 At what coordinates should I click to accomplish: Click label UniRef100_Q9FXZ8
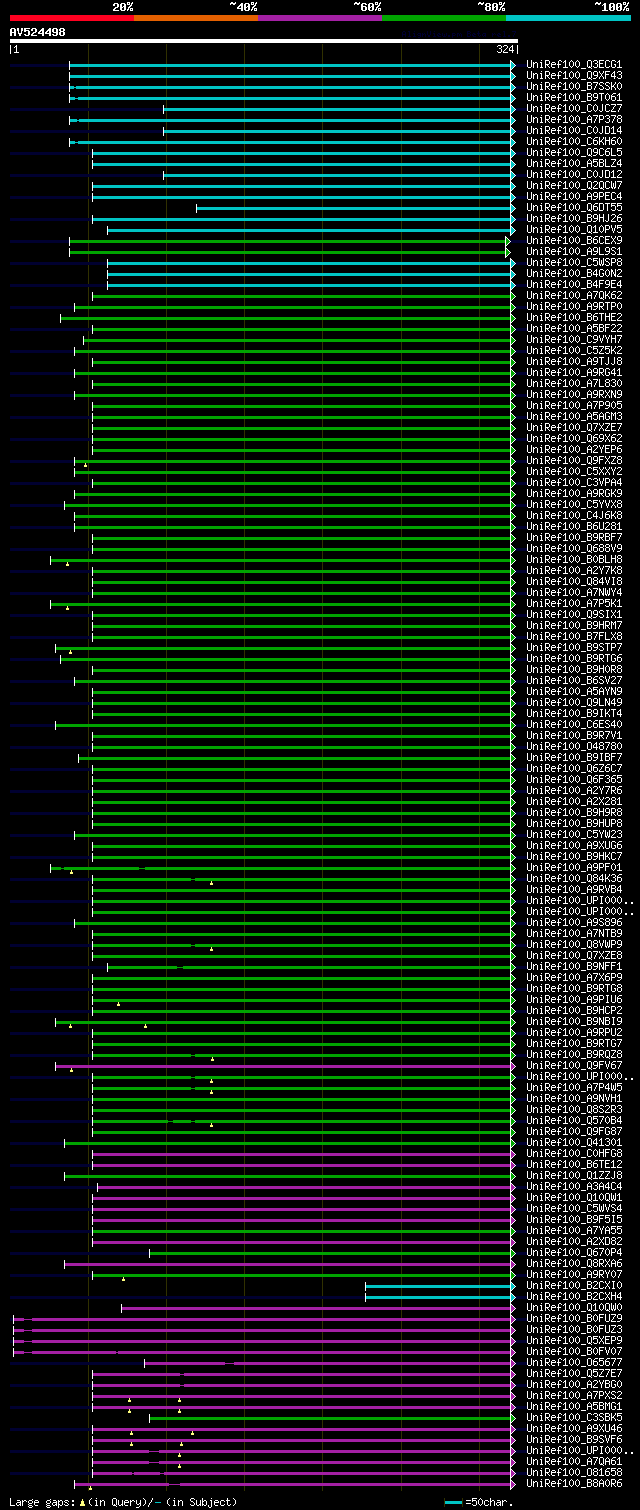click(x=574, y=461)
